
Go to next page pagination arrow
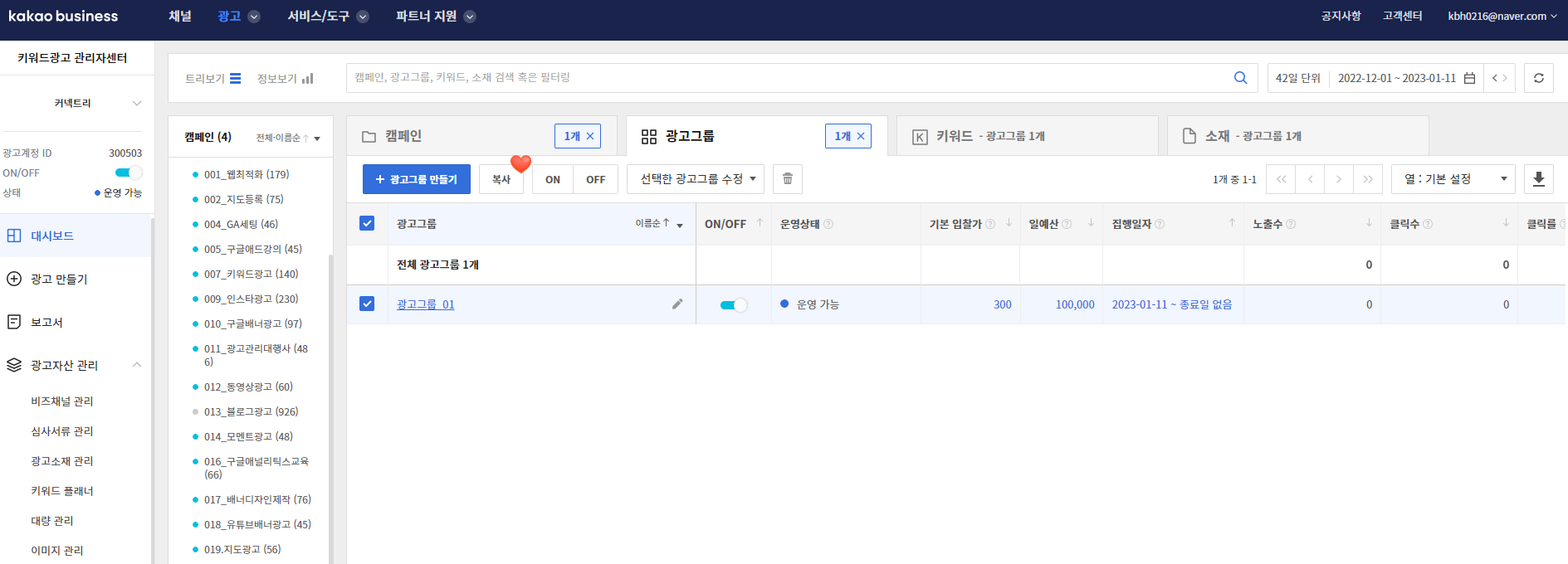pos(1338,179)
